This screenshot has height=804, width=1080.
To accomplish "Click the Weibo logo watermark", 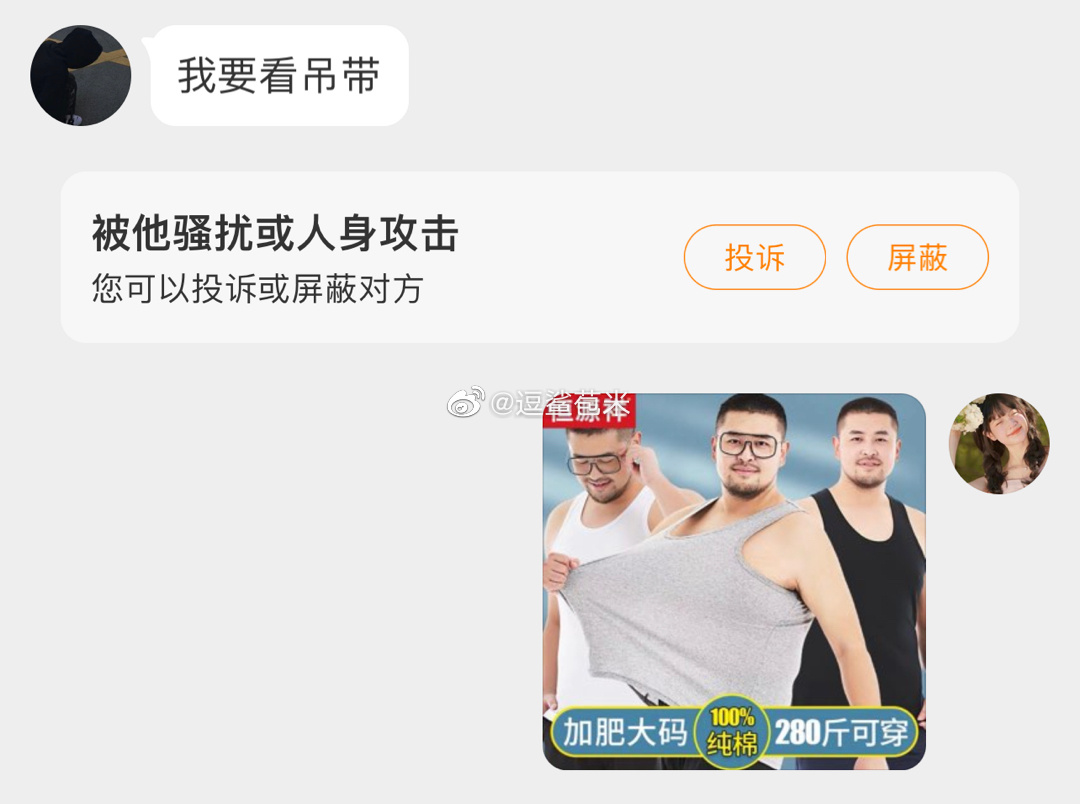I will [466, 402].
